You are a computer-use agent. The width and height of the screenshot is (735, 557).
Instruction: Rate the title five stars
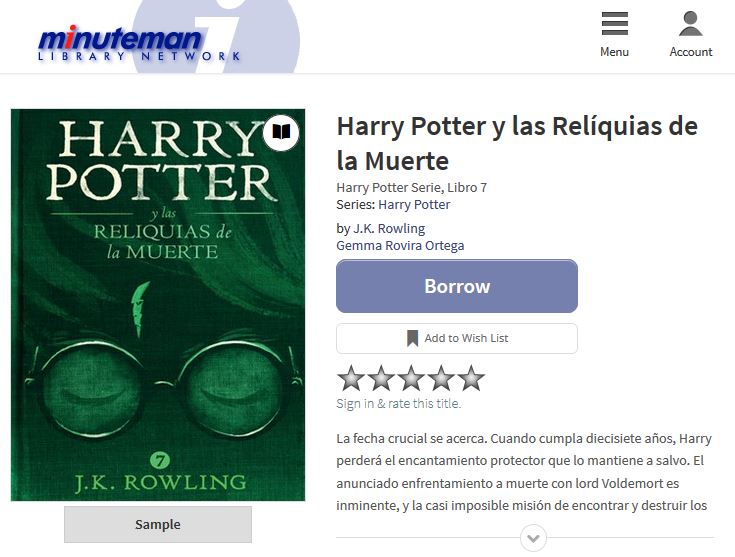pos(471,378)
